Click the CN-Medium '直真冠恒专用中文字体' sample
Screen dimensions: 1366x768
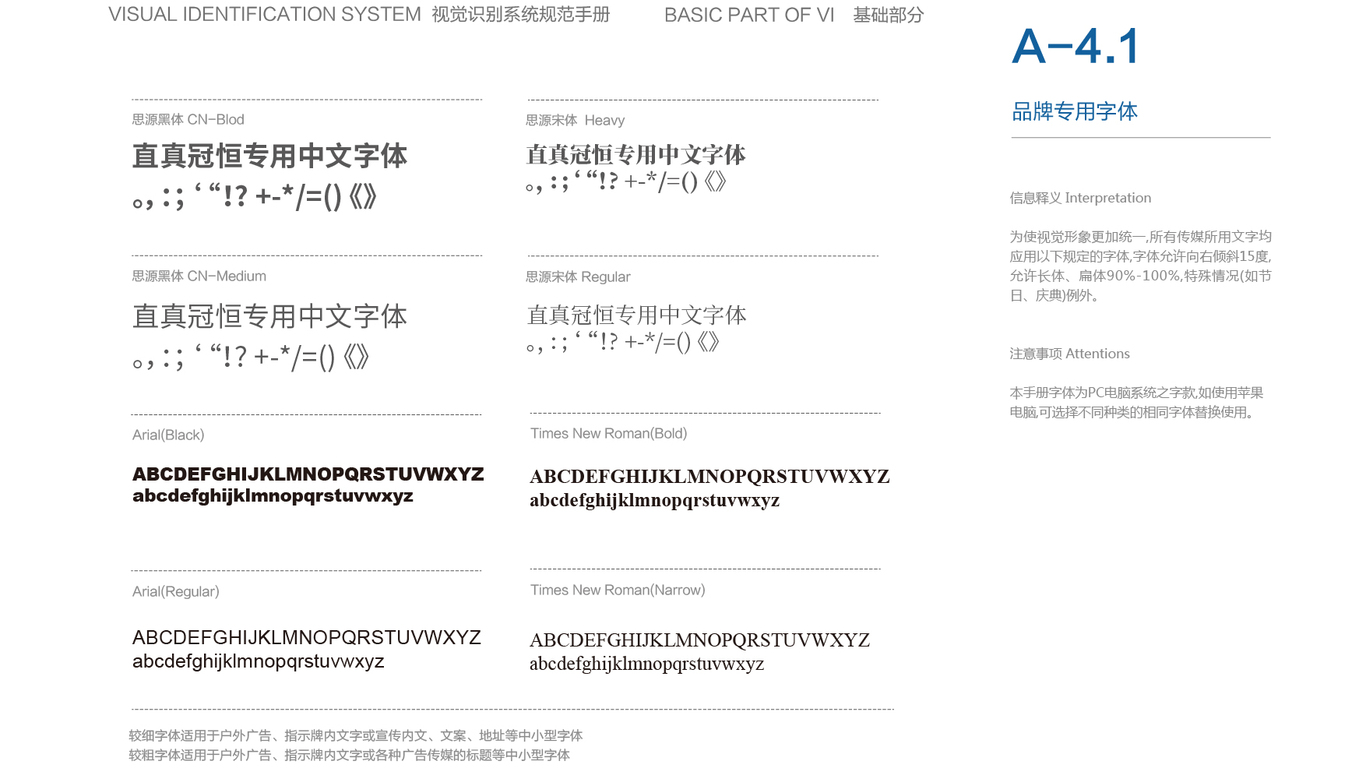[270, 317]
